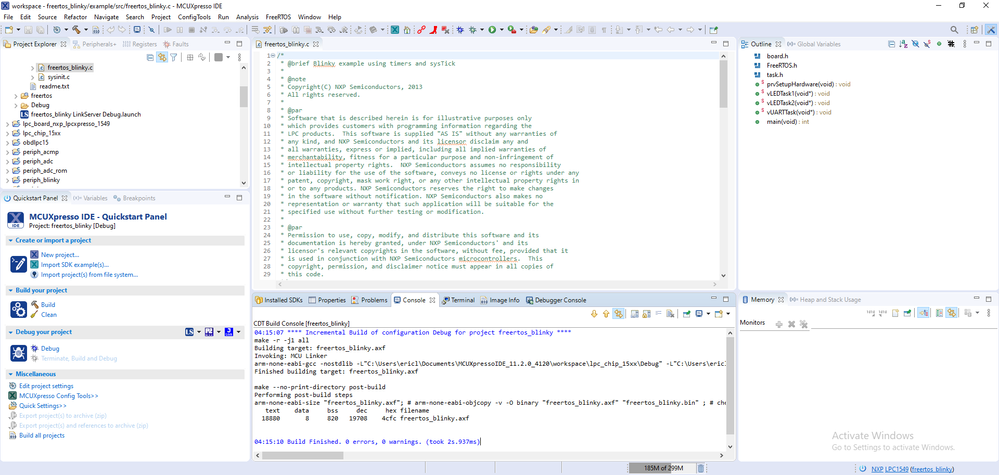This screenshot has width=999, height=475.
Task: Open the FreeRTOS menu
Action: [x=278, y=17]
